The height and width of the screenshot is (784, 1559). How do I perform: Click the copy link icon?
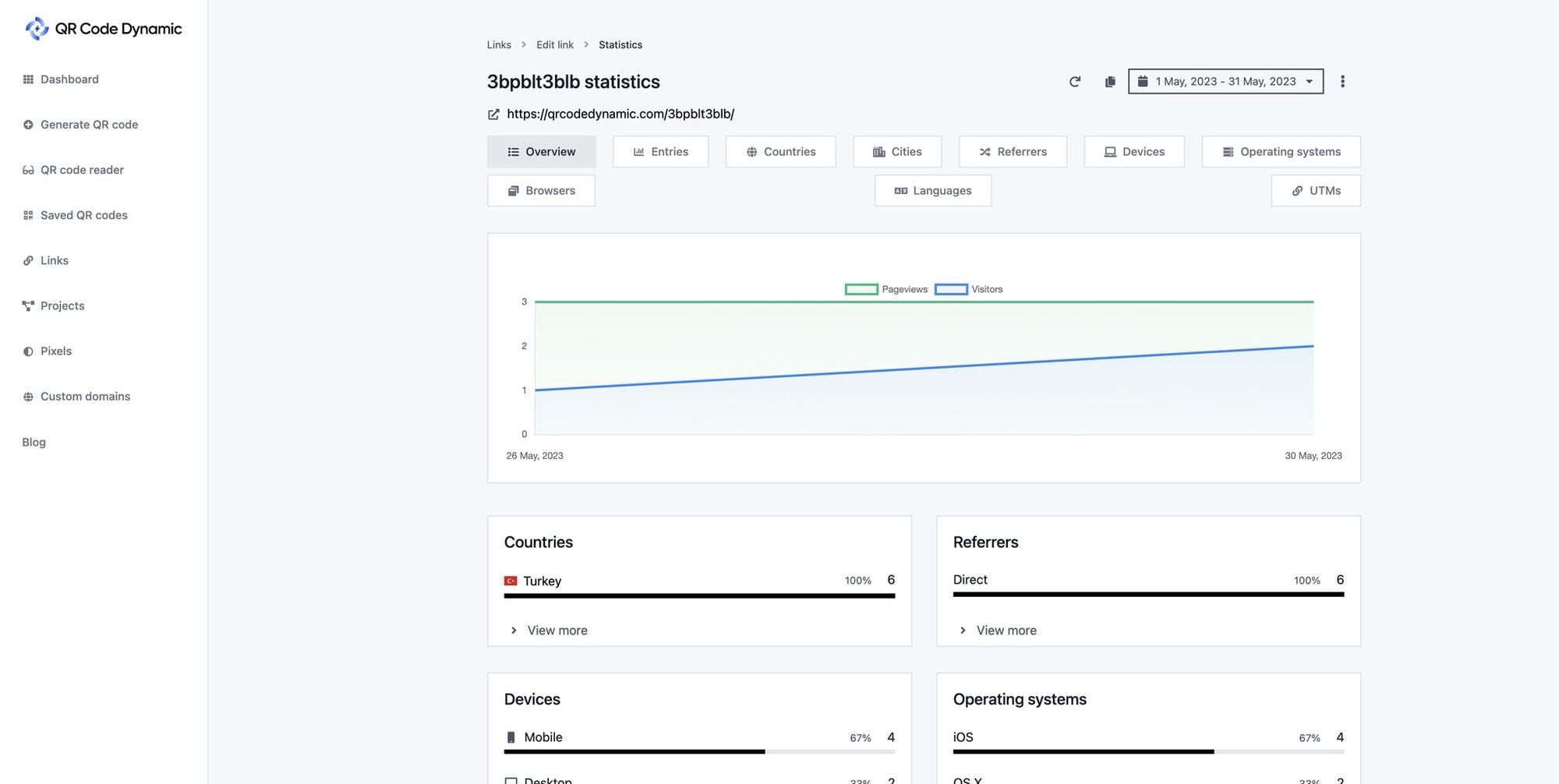click(x=1110, y=82)
